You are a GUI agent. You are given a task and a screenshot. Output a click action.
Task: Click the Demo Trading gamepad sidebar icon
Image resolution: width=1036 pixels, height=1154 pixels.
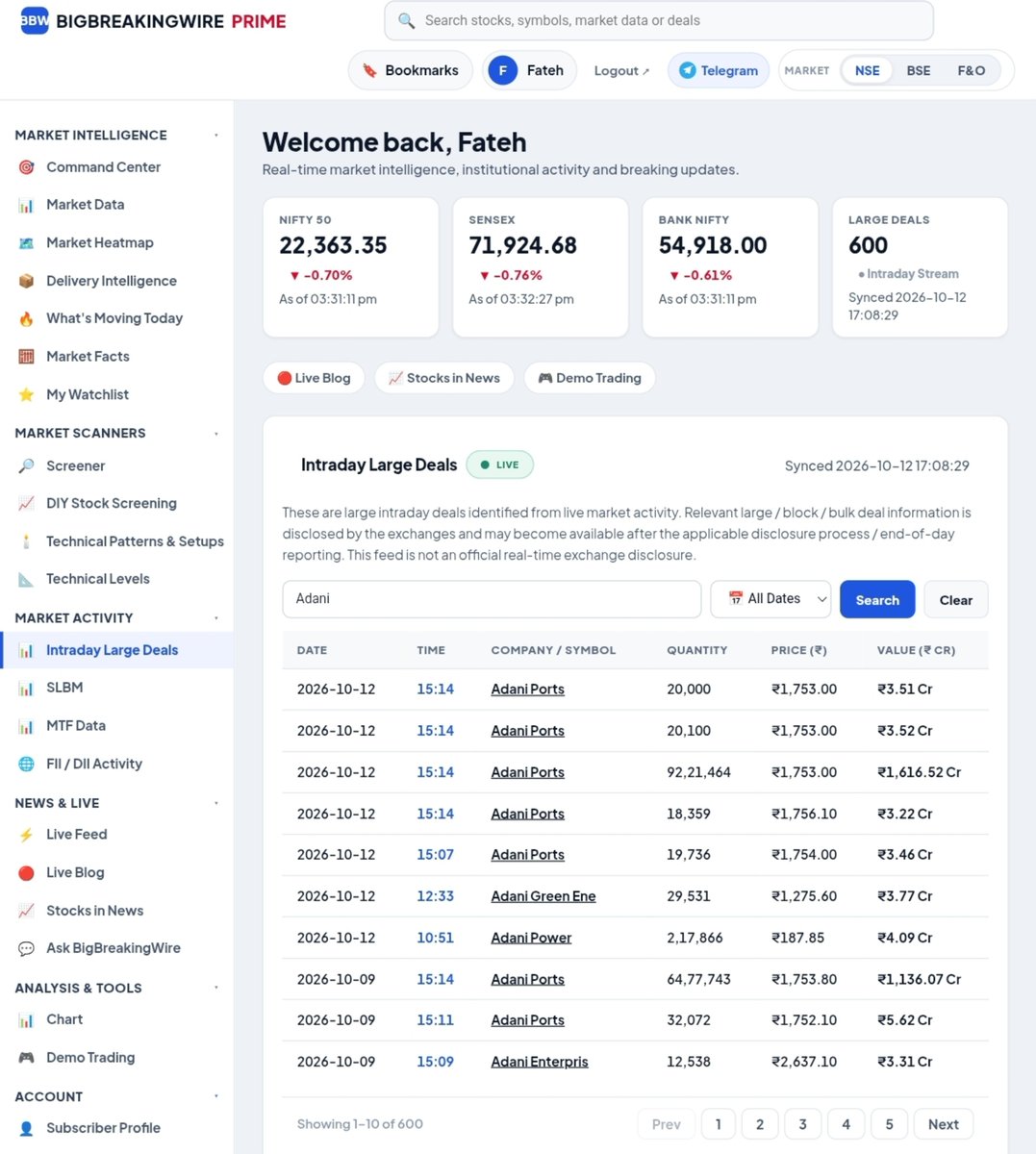[x=27, y=1058]
